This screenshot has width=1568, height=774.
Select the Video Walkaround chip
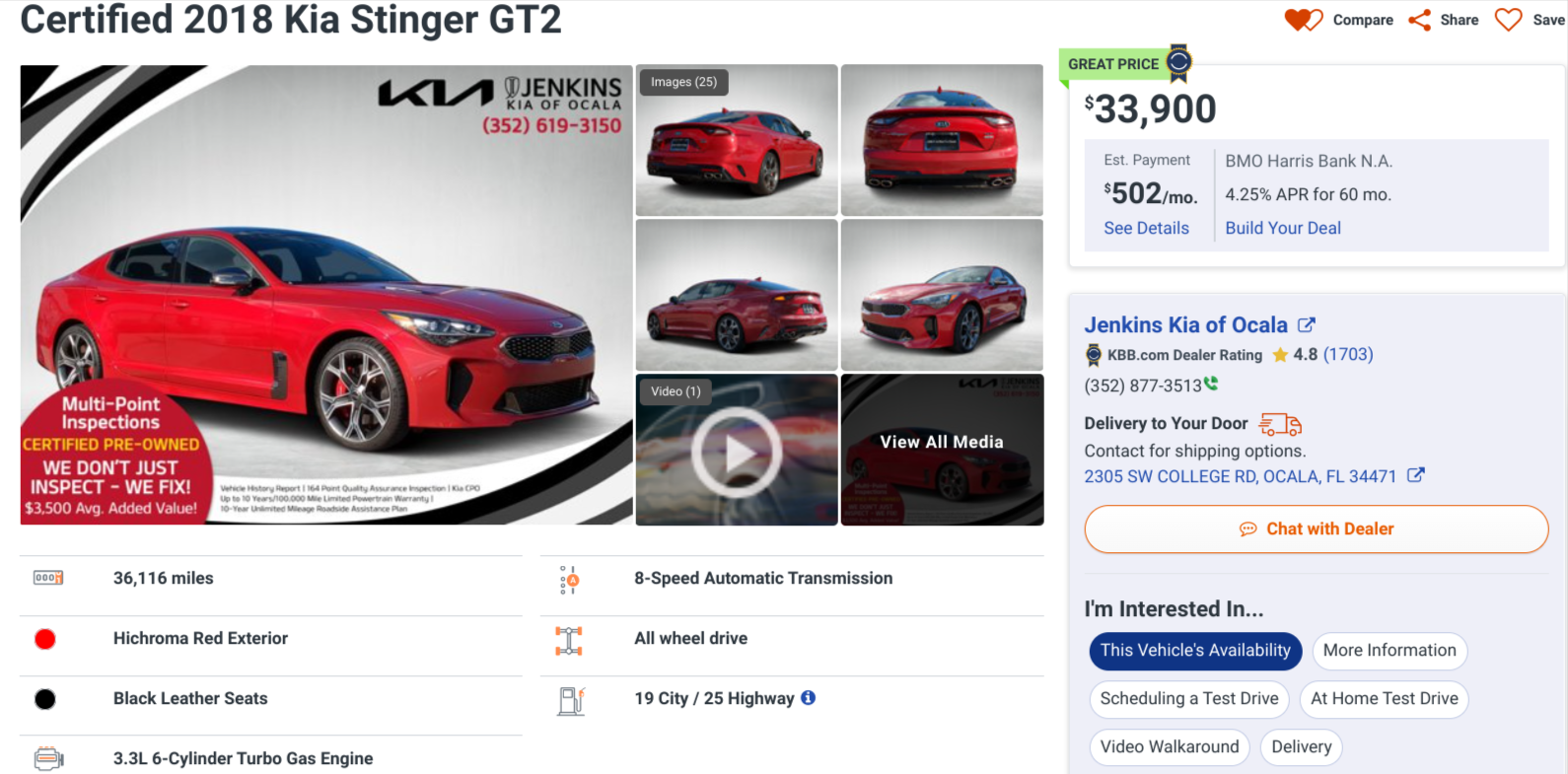pyautogui.click(x=1170, y=747)
